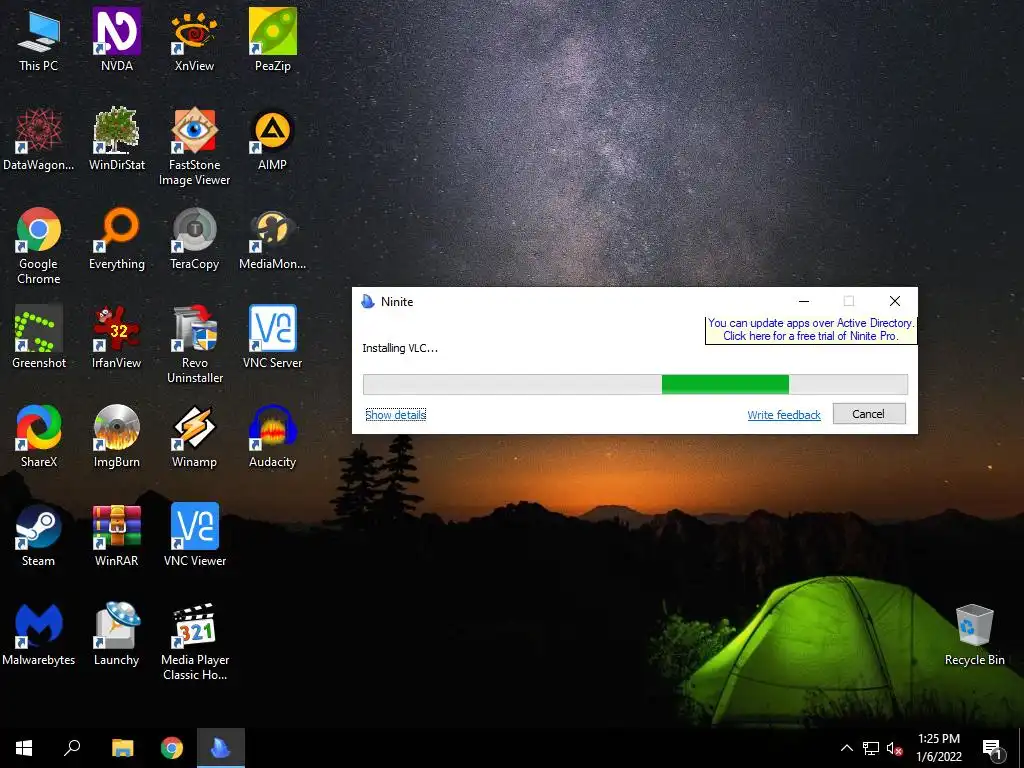This screenshot has height=768, width=1024.
Task: Click the XnView desktop shortcut
Action: (194, 40)
